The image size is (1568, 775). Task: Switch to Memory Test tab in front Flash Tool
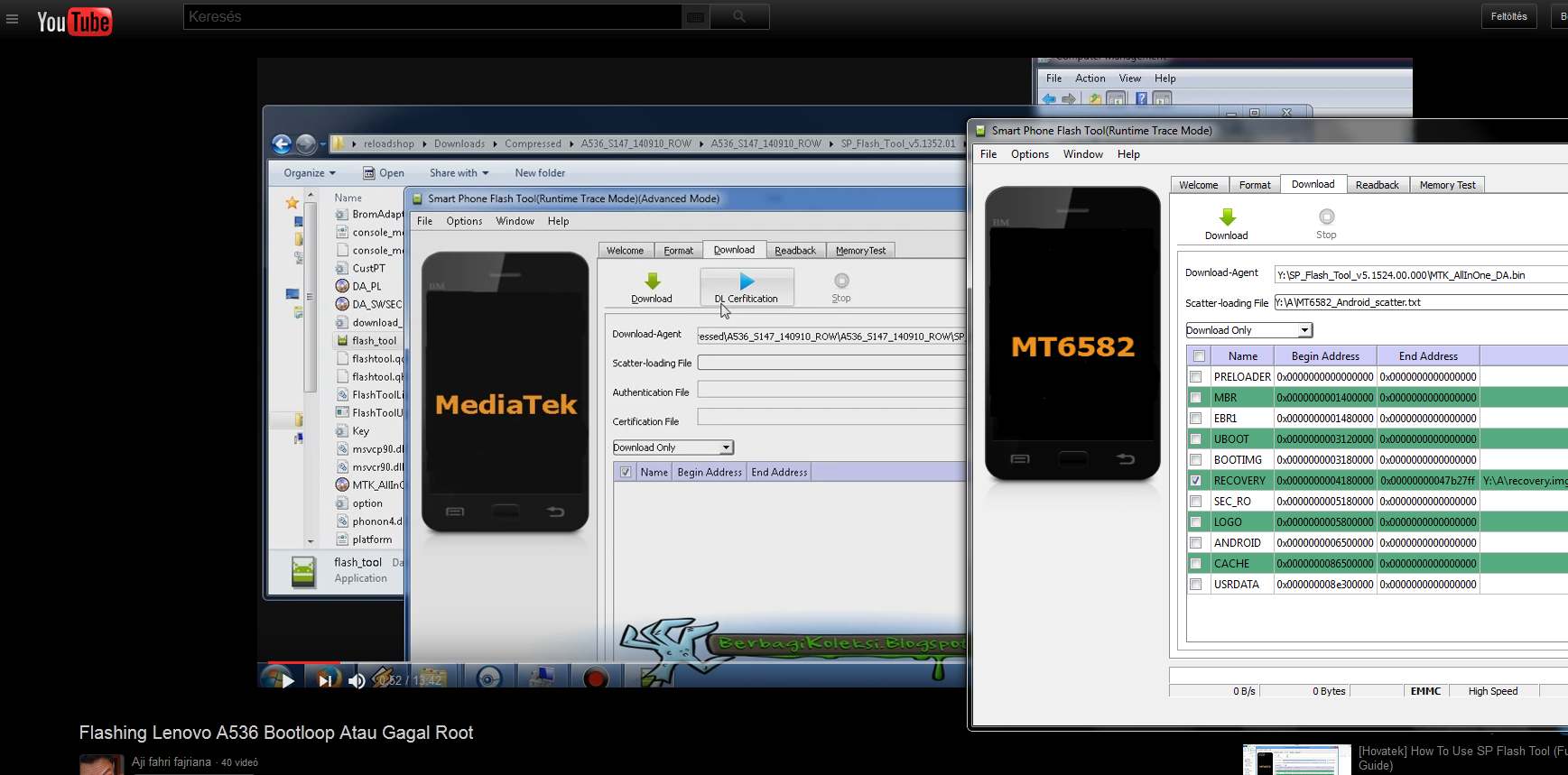click(x=1447, y=185)
